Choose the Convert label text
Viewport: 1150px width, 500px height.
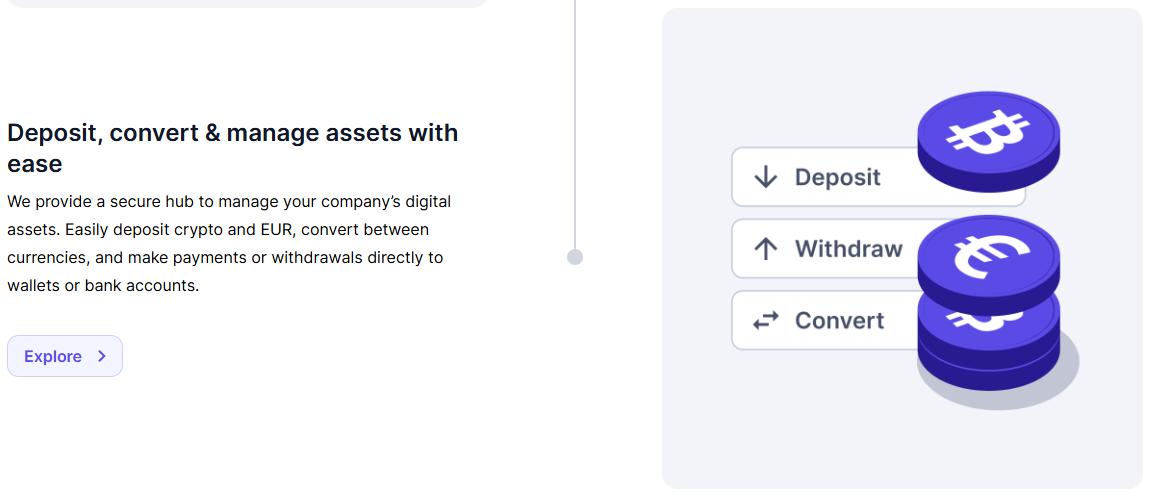pos(839,321)
